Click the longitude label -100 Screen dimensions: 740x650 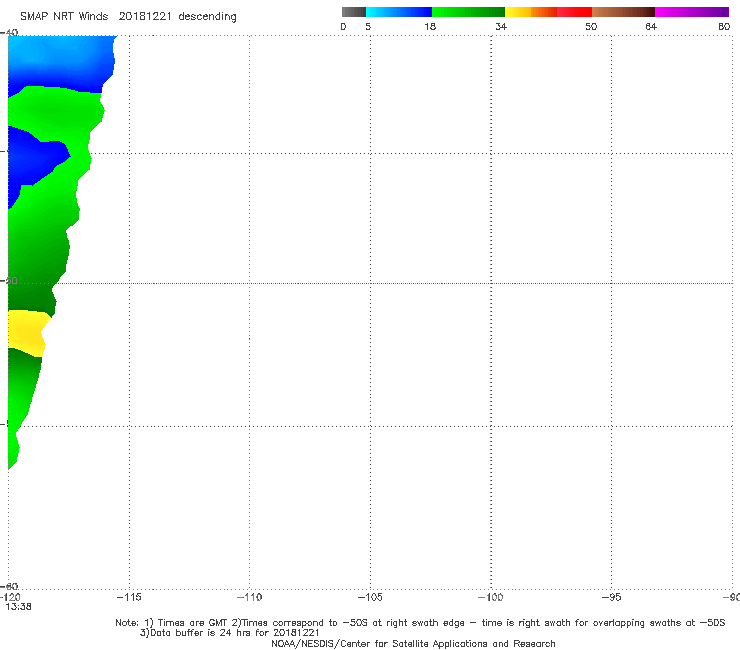click(x=490, y=597)
